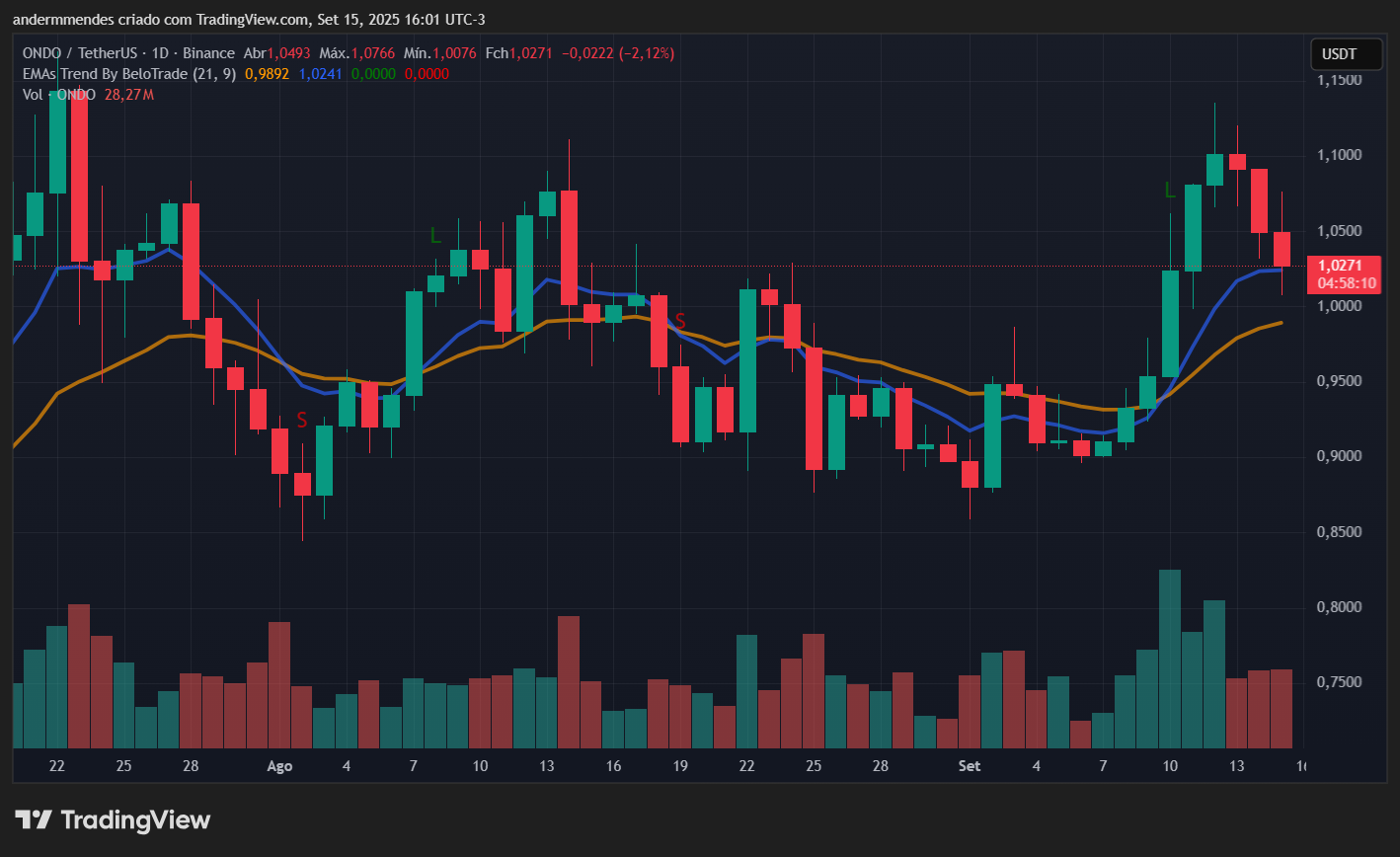Click the red S signal marker near August 19
1400x857 pixels.
click(680, 321)
